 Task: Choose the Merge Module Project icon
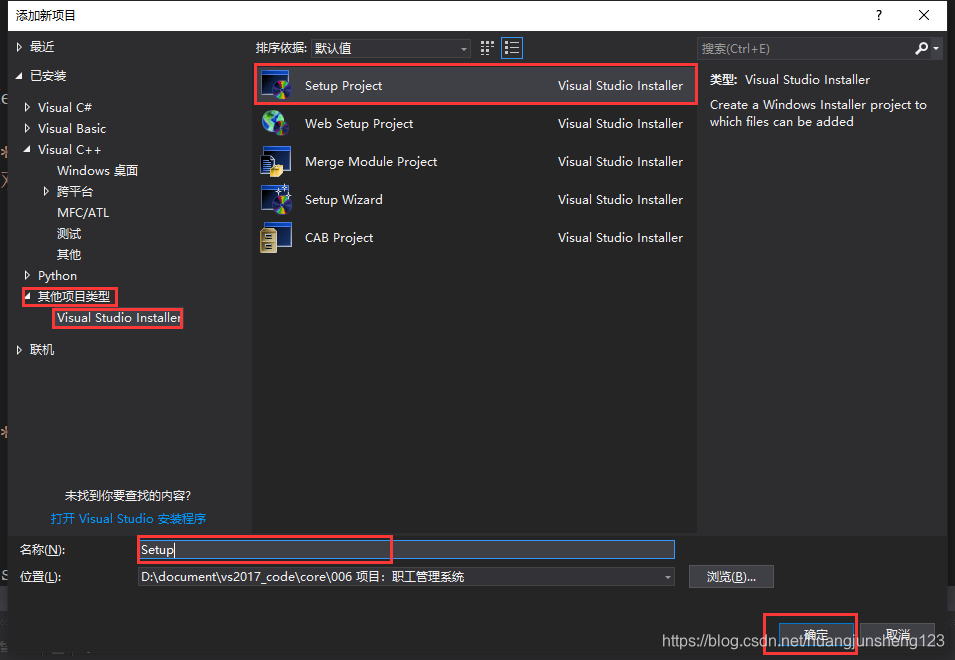click(x=276, y=161)
